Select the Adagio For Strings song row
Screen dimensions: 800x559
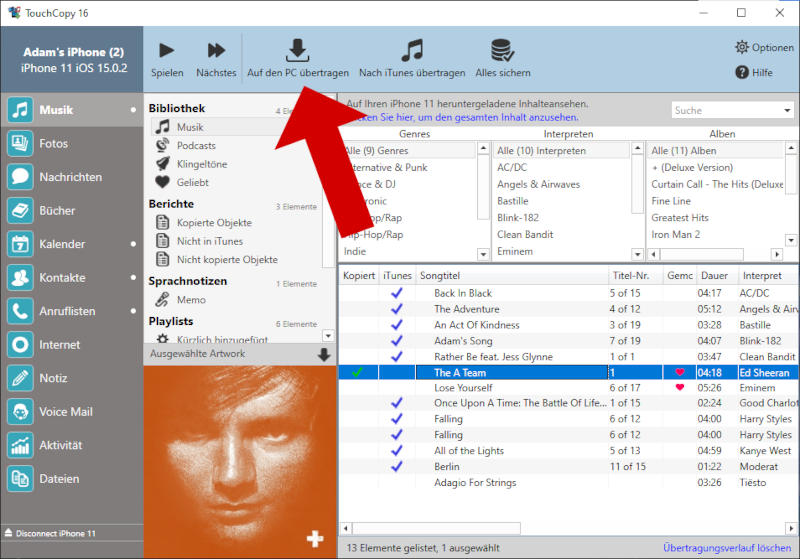[569, 482]
